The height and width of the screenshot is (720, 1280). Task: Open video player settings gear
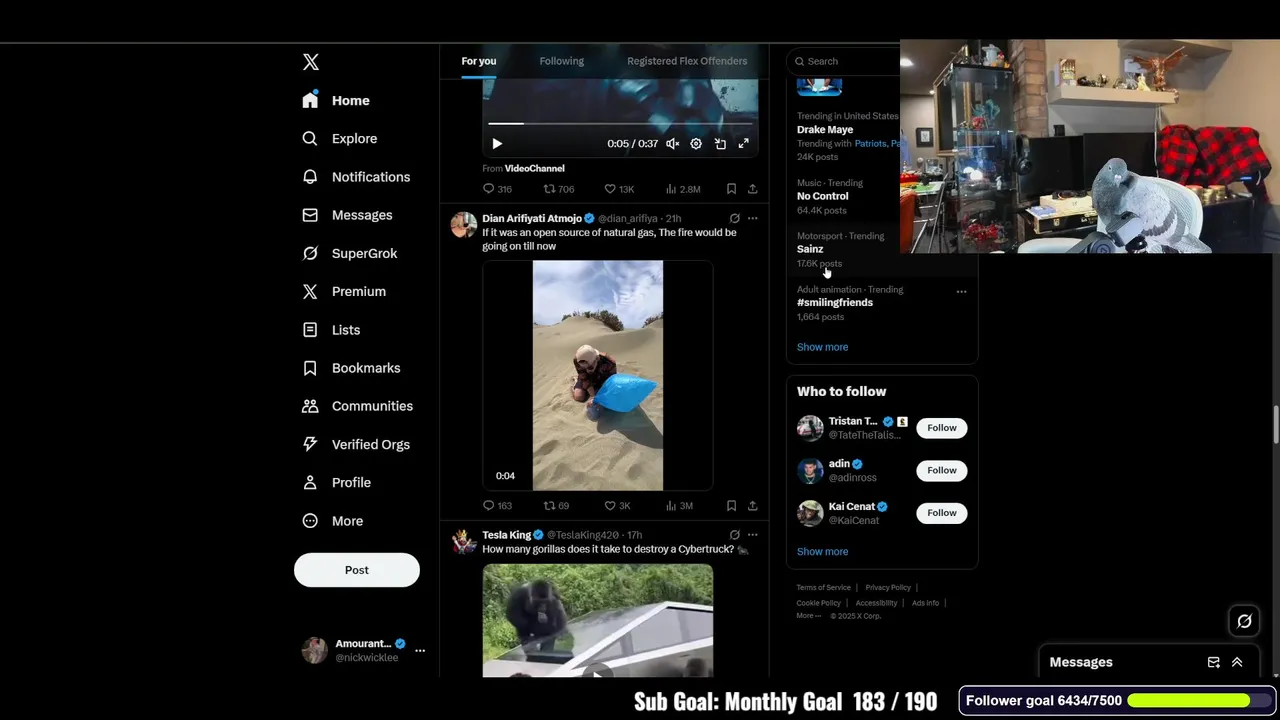point(696,144)
